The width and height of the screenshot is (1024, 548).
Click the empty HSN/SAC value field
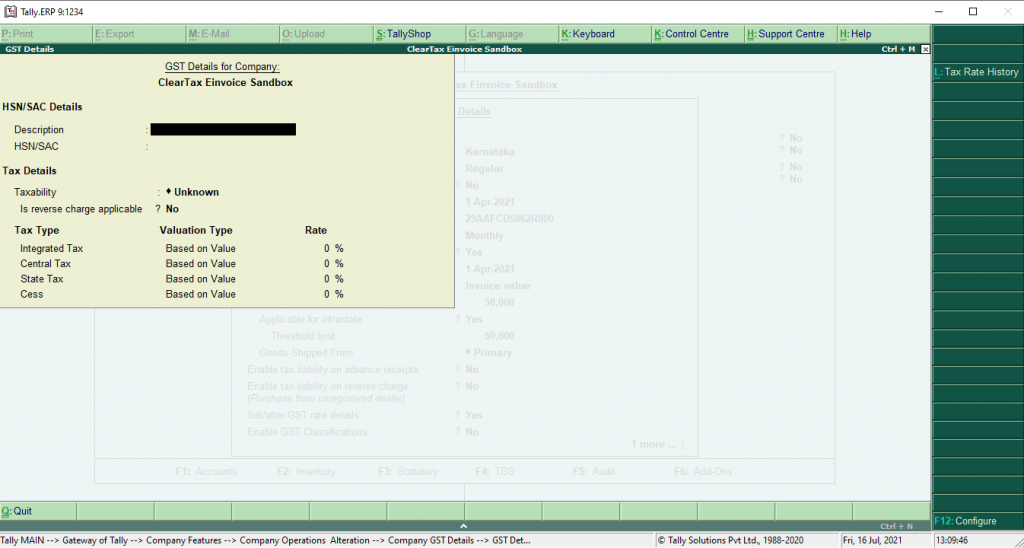point(223,146)
